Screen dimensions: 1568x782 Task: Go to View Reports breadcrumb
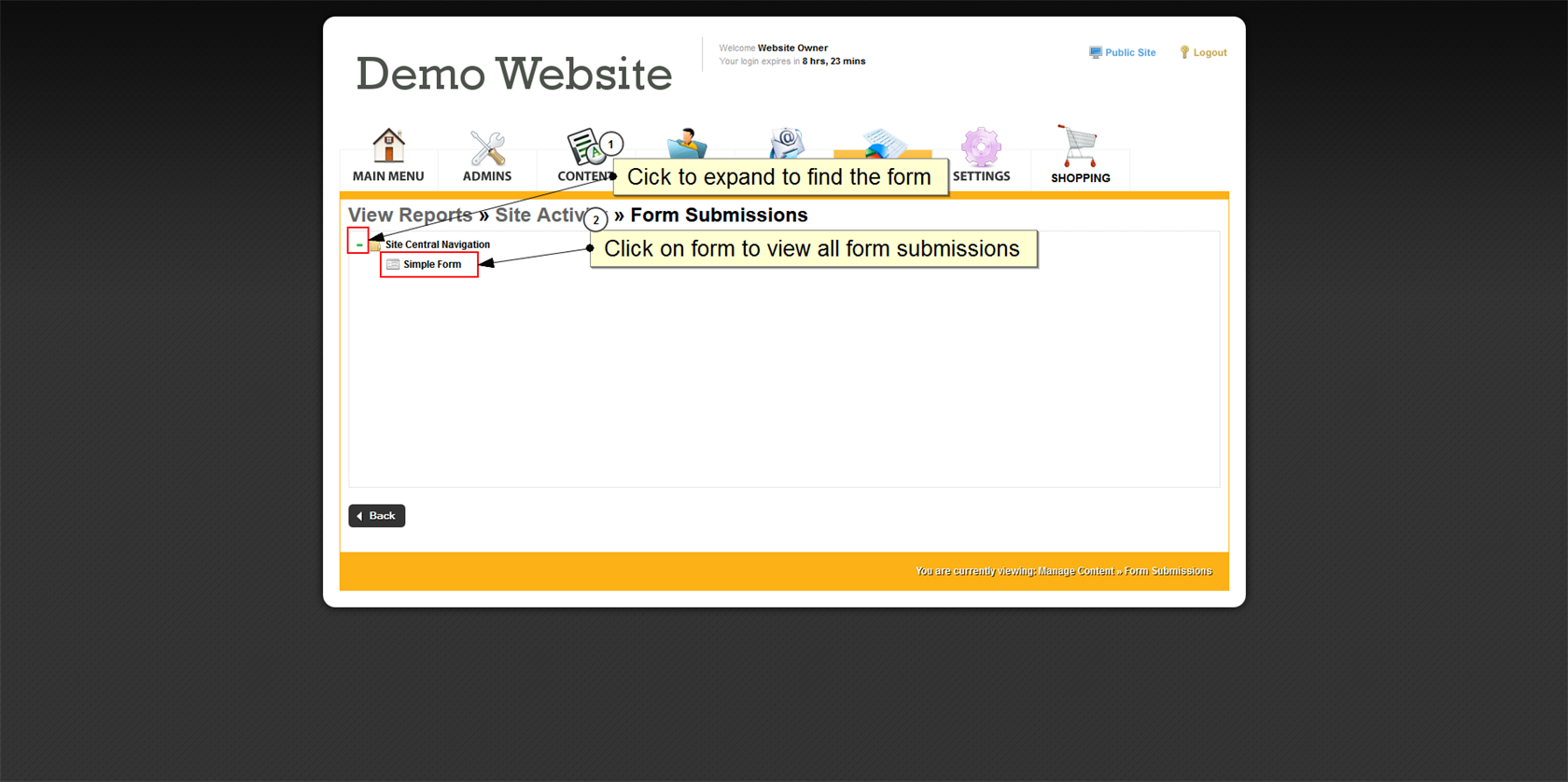(x=410, y=216)
